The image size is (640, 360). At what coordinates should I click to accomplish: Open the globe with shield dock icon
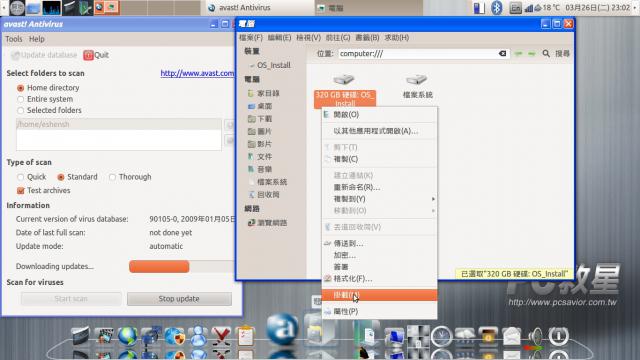(x=175, y=336)
